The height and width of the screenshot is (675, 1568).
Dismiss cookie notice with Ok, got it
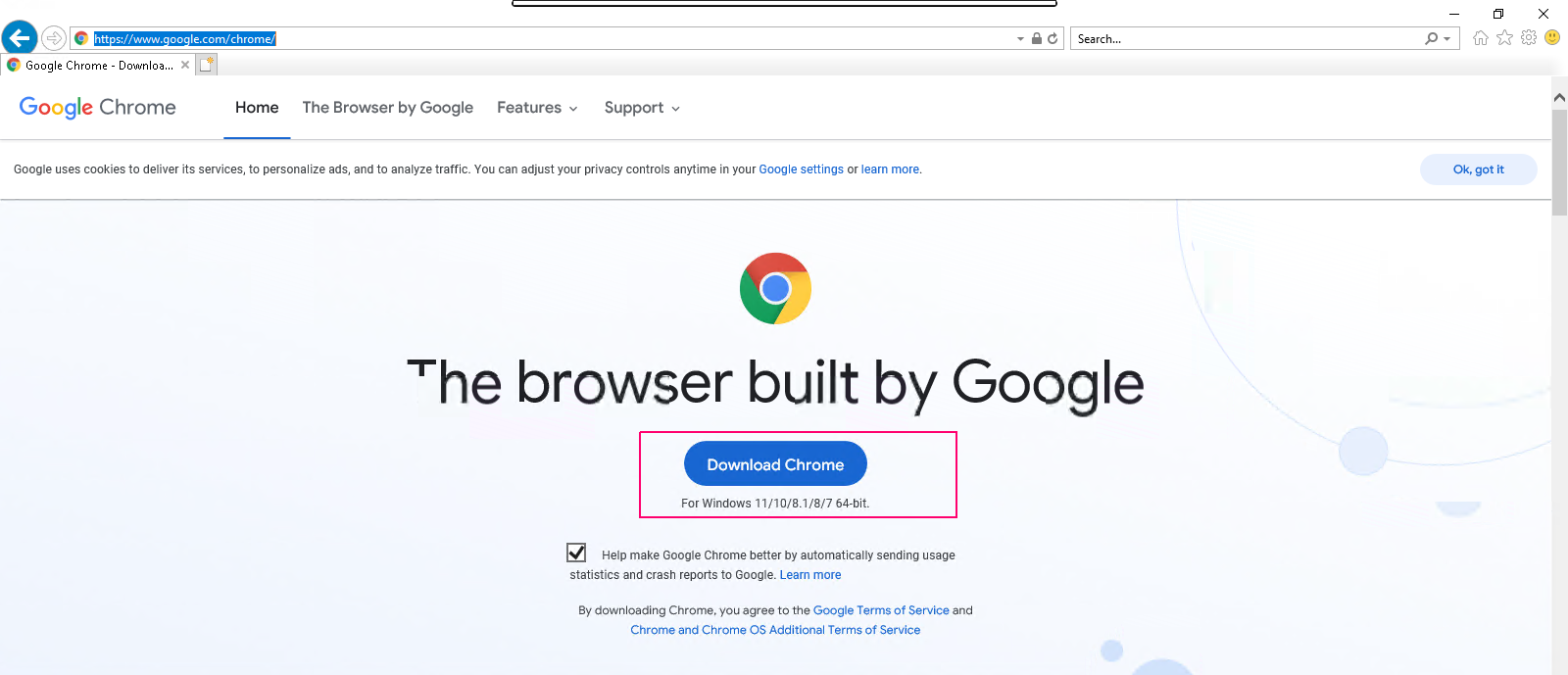(1478, 169)
